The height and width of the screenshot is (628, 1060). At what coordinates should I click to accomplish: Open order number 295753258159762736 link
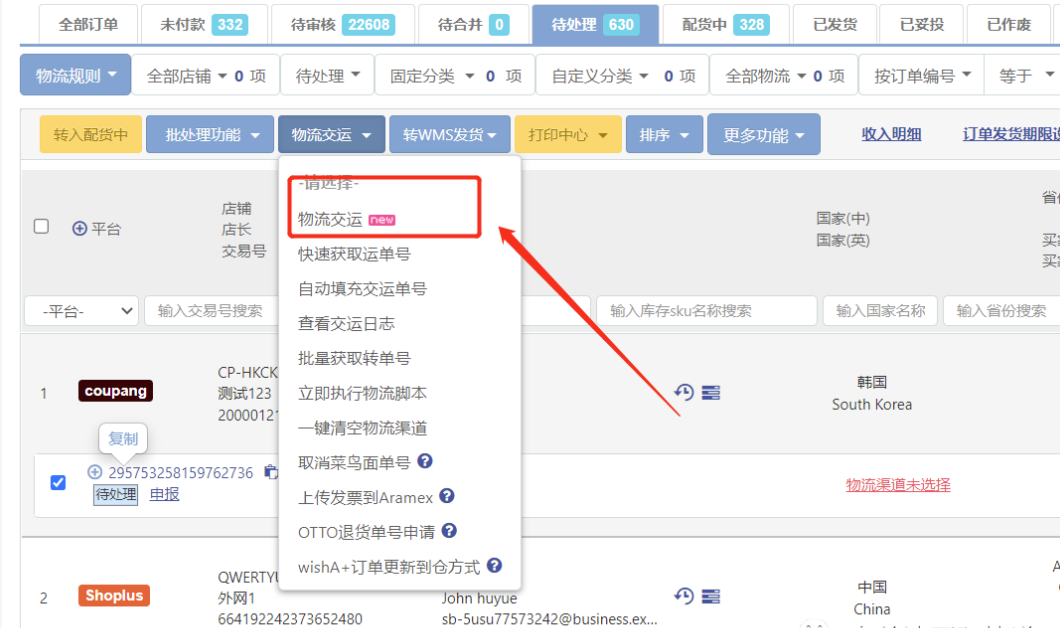[180, 473]
